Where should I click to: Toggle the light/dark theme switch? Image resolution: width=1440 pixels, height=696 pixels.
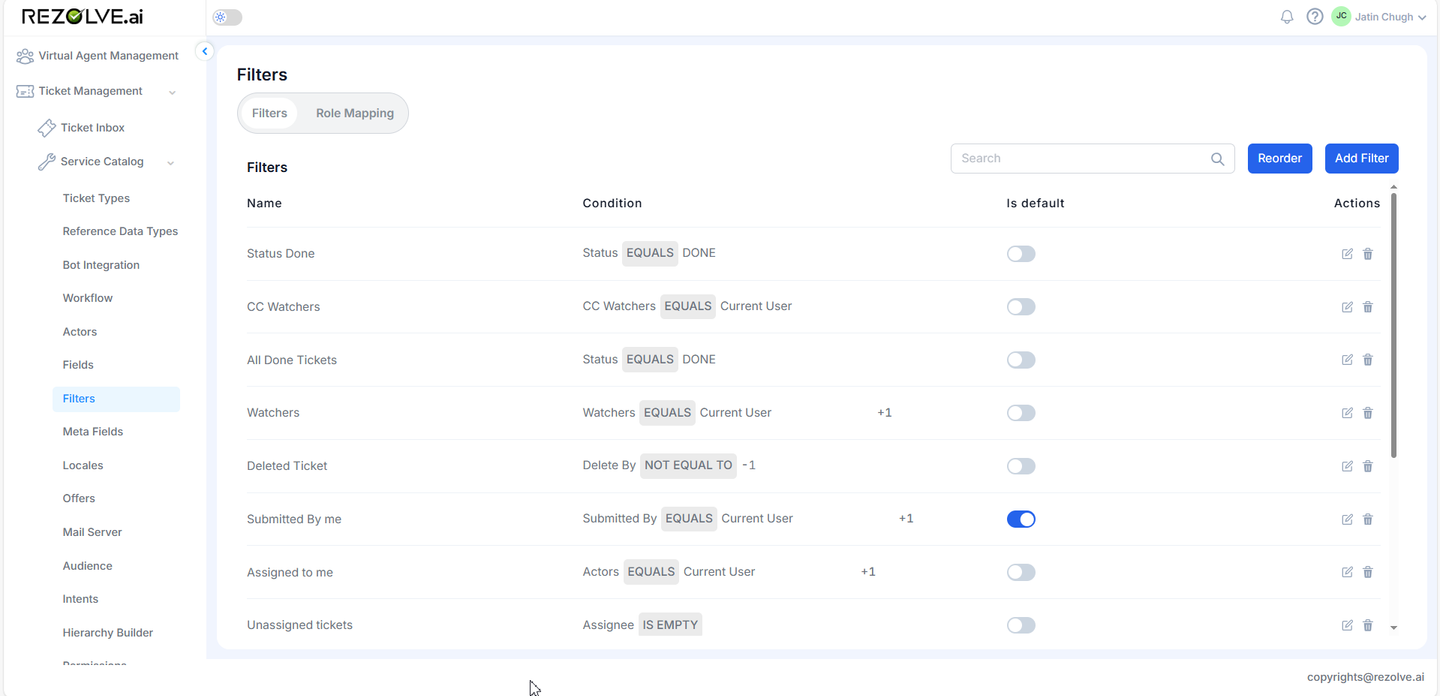[228, 17]
